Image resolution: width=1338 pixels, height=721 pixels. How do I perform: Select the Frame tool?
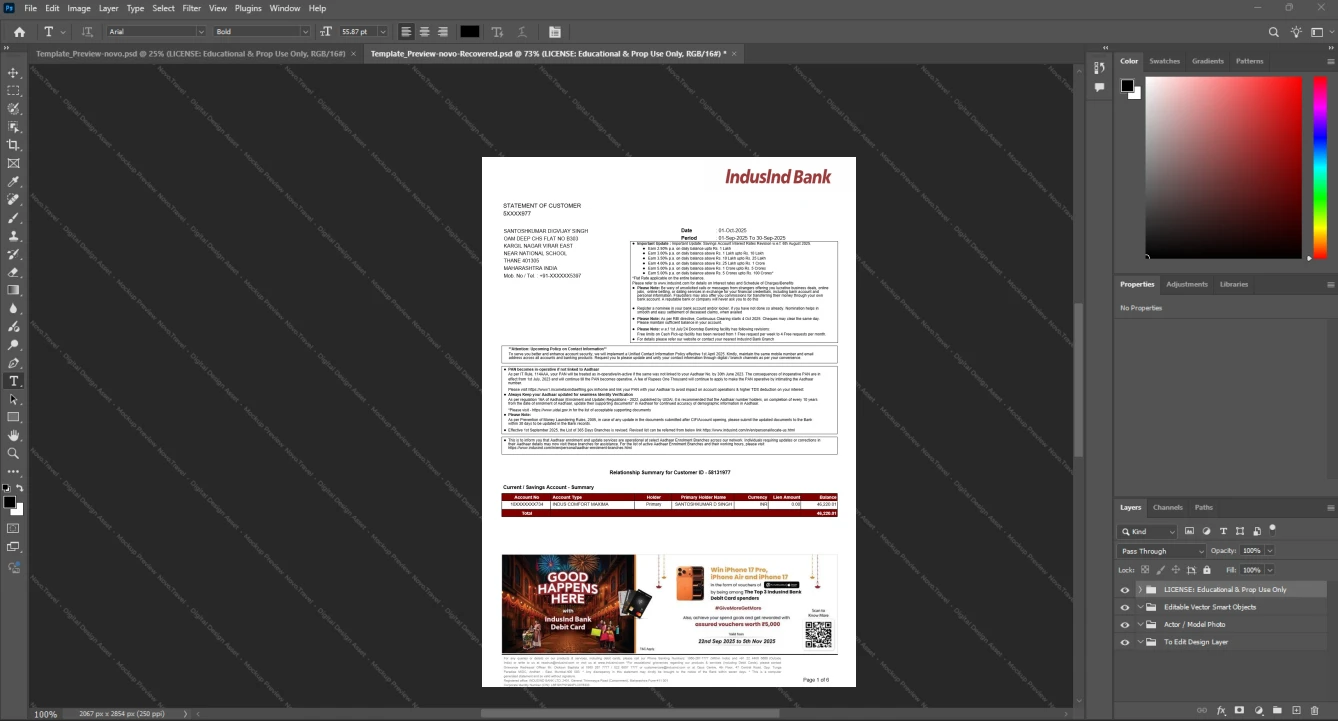[14, 163]
